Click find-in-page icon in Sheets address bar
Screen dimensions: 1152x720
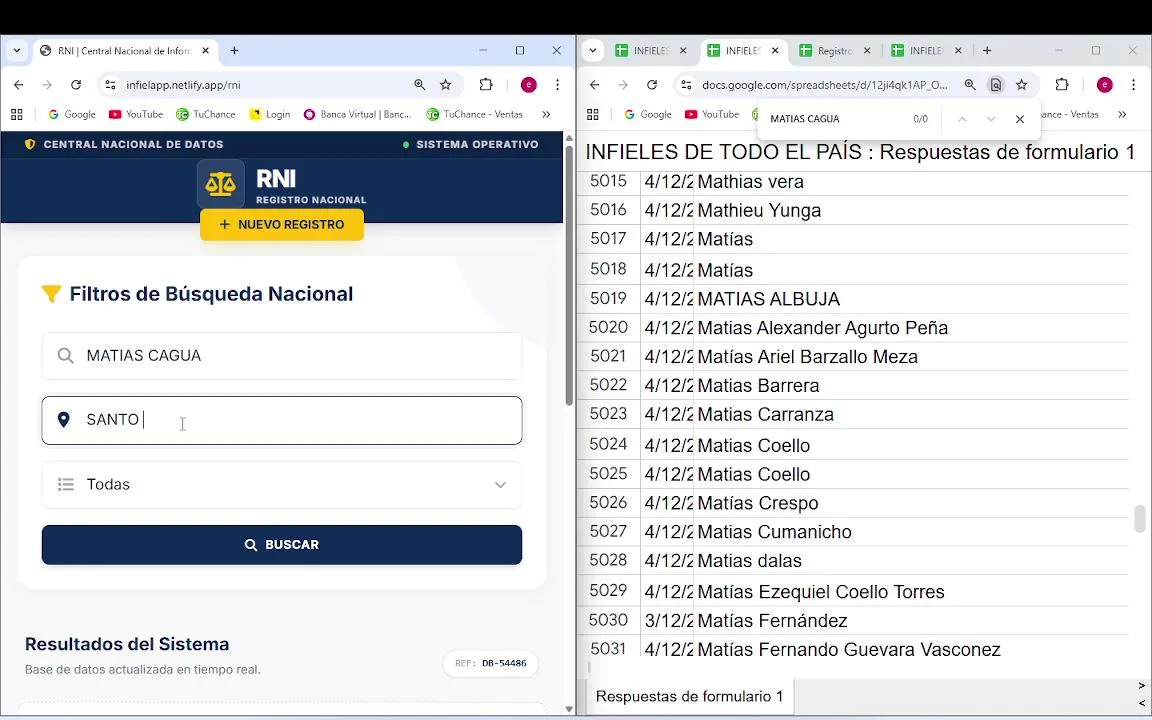pyautogui.click(x=996, y=85)
